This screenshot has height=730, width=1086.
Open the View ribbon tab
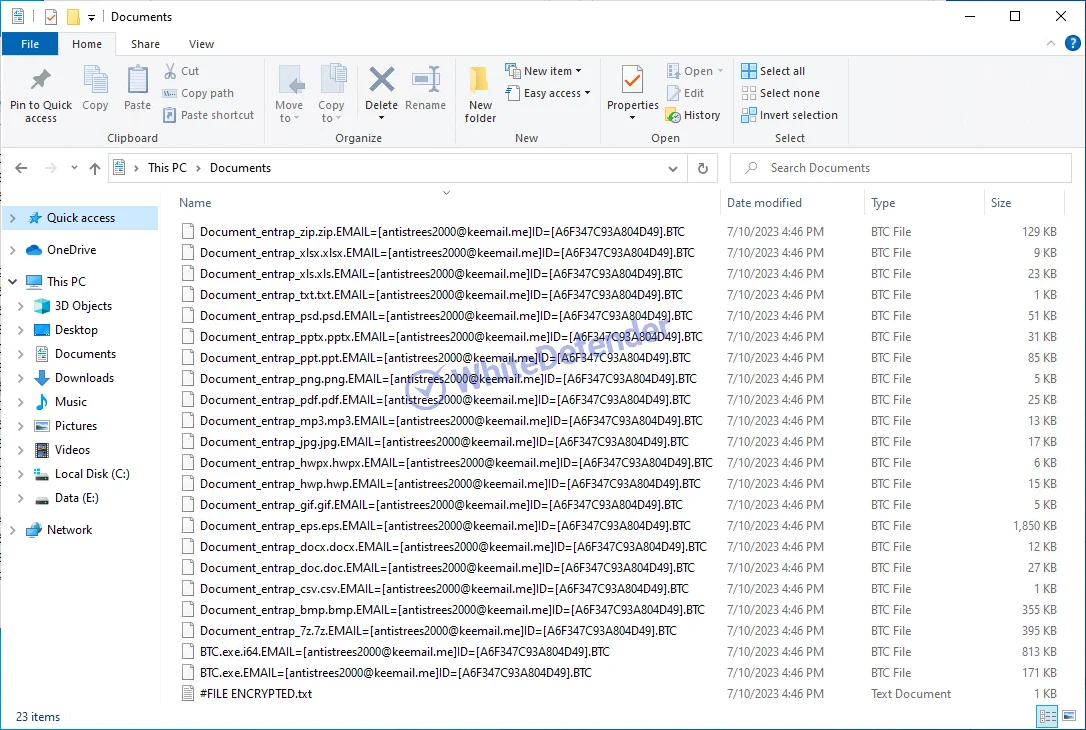point(201,44)
